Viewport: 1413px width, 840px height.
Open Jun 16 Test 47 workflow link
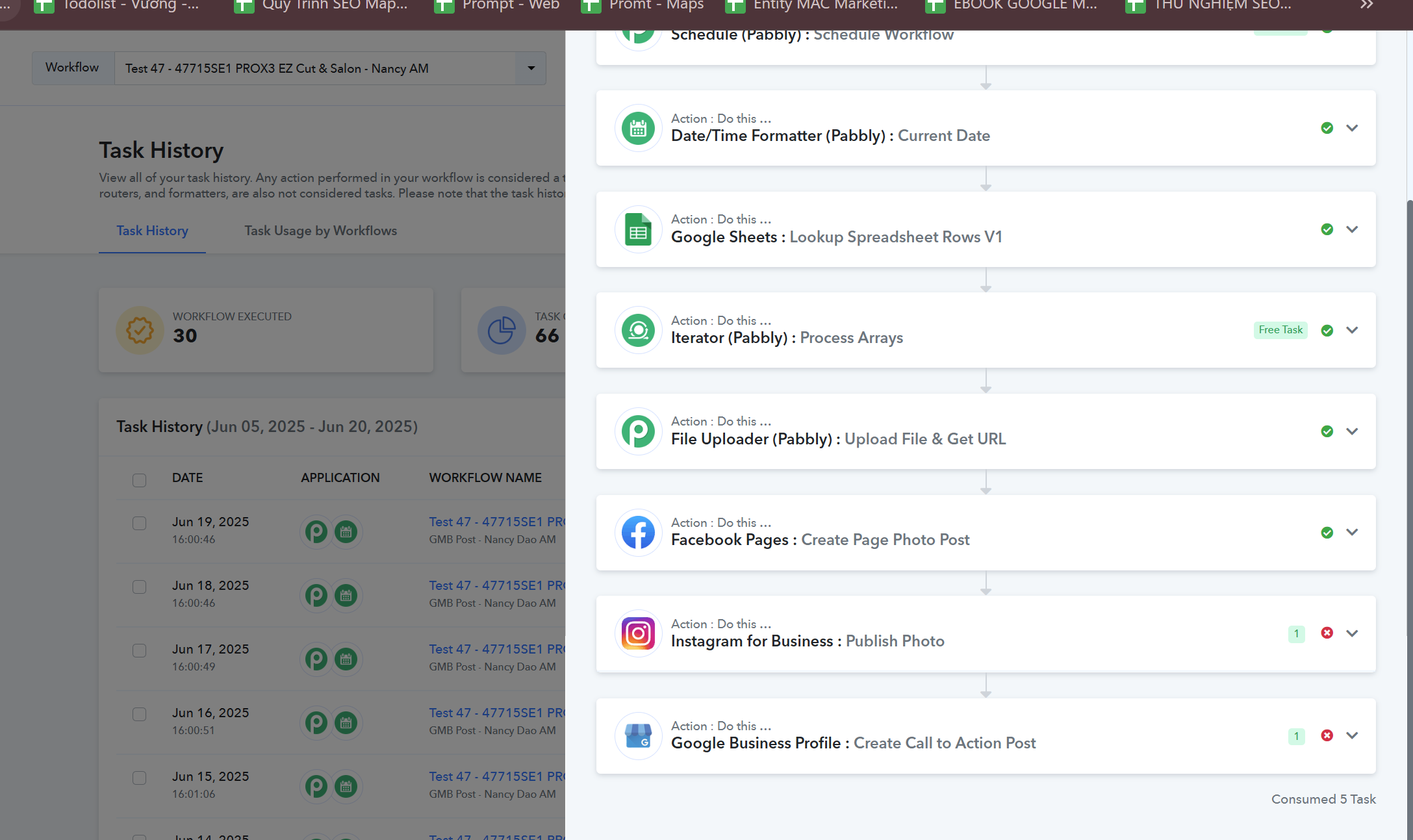pyautogui.click(x=497, y=713)
